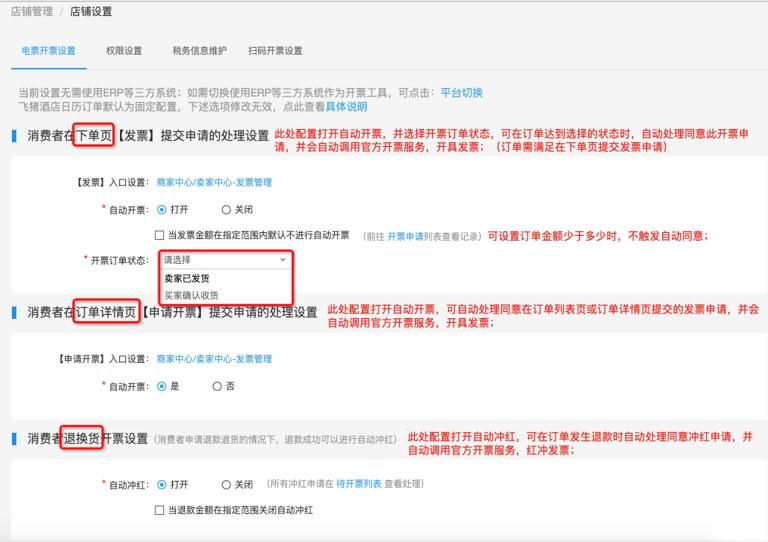
Task: Click the 消费者退换货开票设置 section heading
Action: click(x=88, y=439)
